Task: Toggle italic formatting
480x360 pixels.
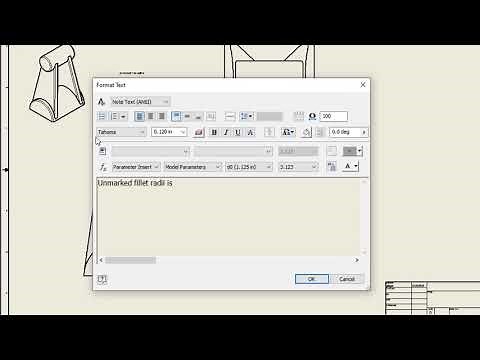Action: point(226,132)
